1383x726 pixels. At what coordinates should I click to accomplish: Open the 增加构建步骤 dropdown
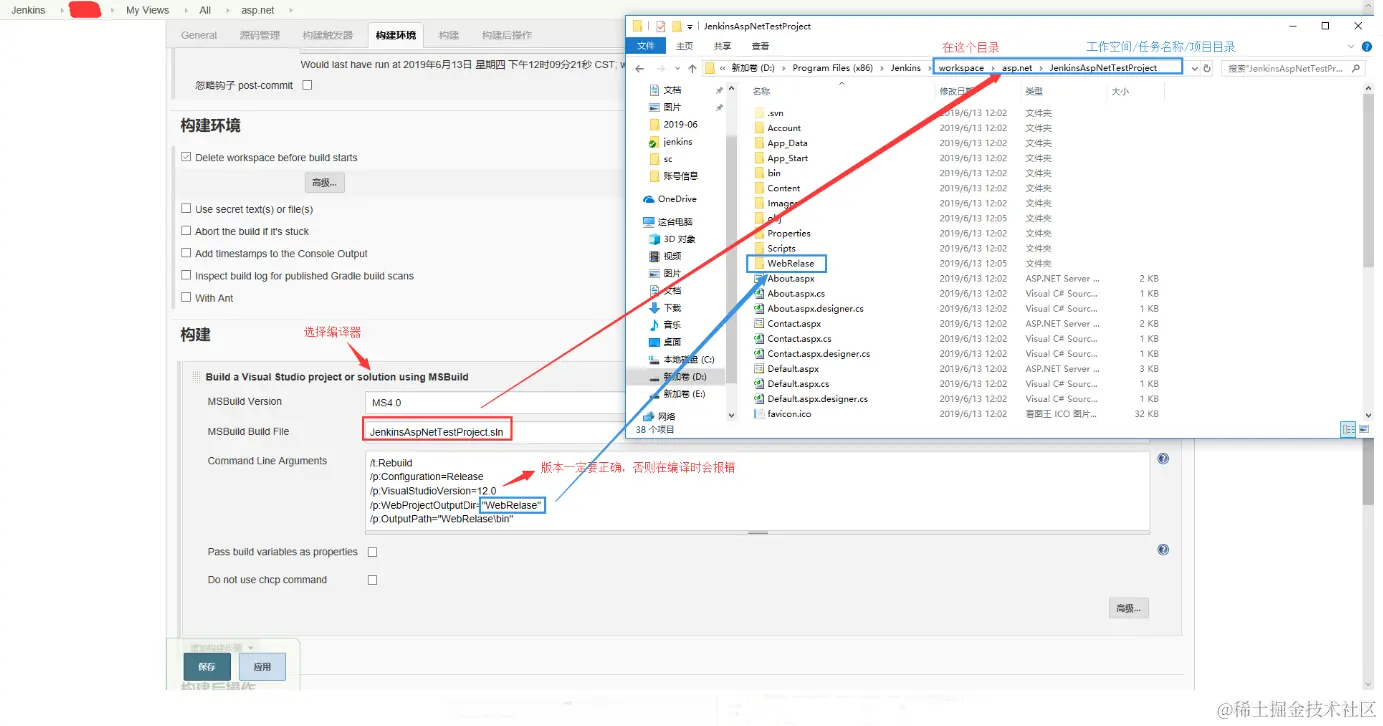point(222,647)
